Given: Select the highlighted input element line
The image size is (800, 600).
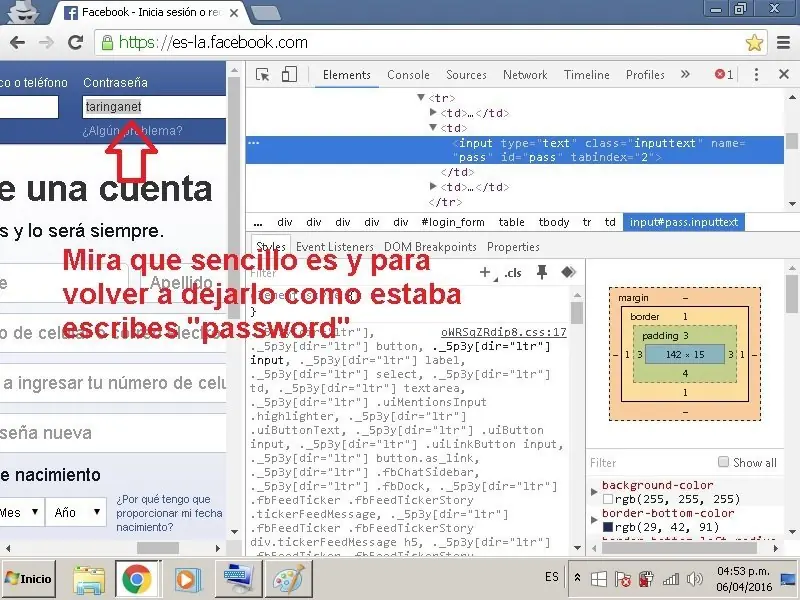Looking at the screenshot, I should 514,150.
